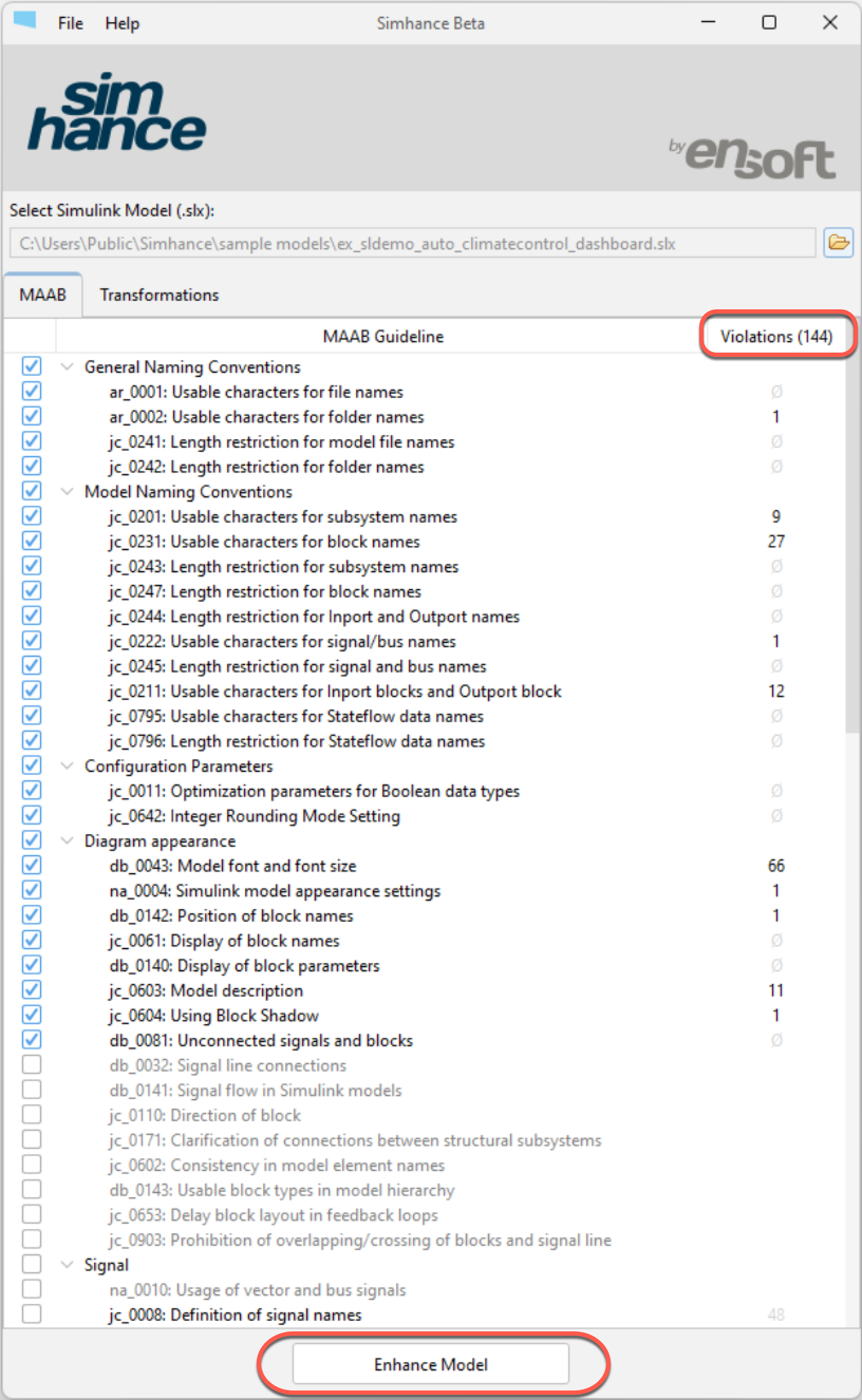Check the Signal group checkbox
The width and height of the screenshot is (862, 1400).
point(32,1264)
